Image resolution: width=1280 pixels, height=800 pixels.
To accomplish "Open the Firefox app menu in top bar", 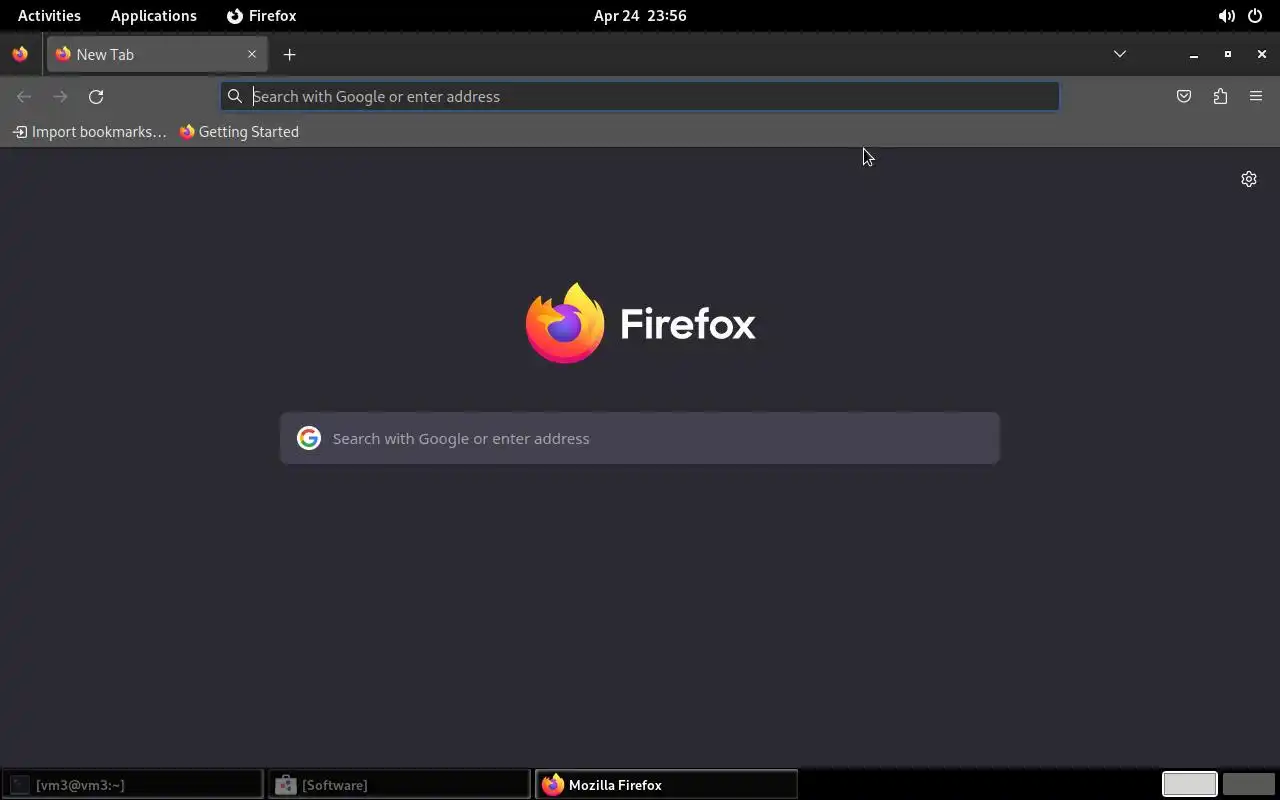I will pyautogui.click(x=262, y=16).
